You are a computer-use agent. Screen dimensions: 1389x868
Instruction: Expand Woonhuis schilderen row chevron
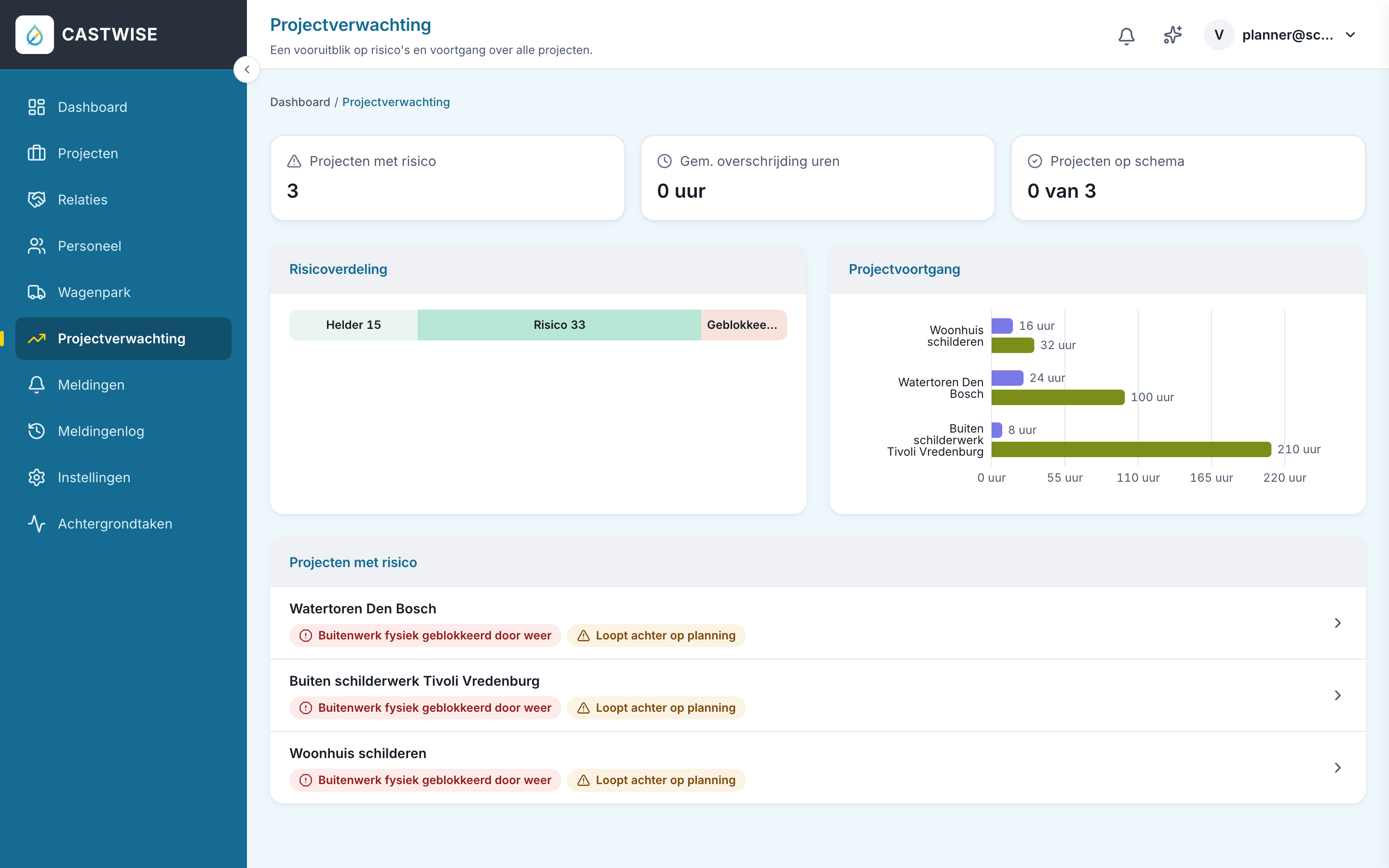1337,768
